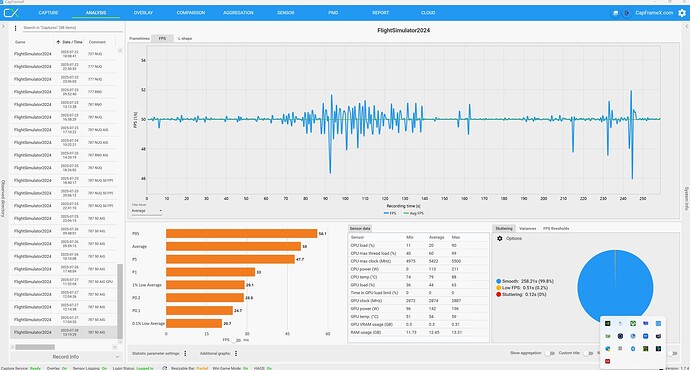Click the Game column header
690x370 pixels.
pyautogui.click(x=20, y=42)
